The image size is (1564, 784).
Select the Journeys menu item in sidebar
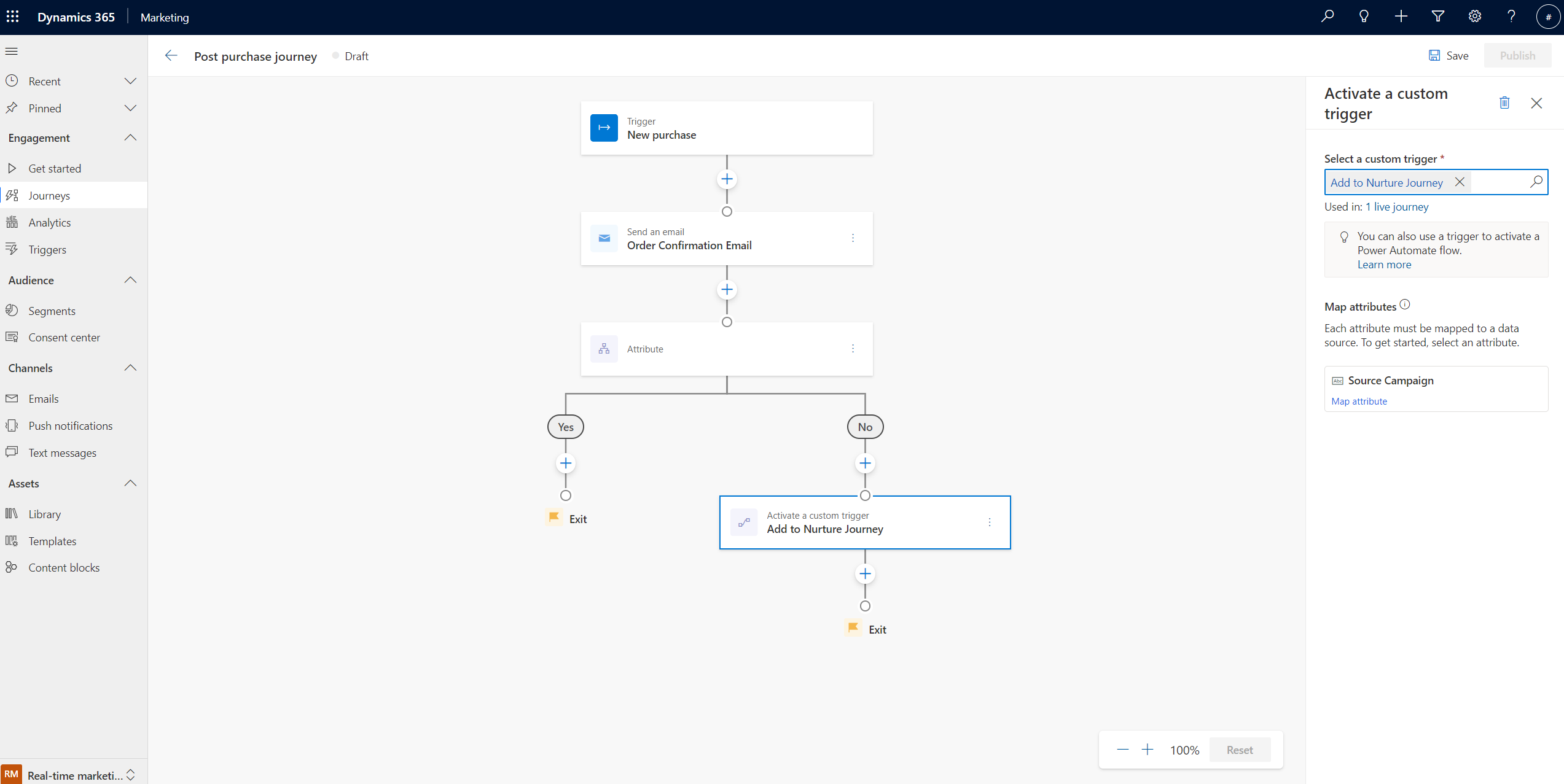point(48,195)
